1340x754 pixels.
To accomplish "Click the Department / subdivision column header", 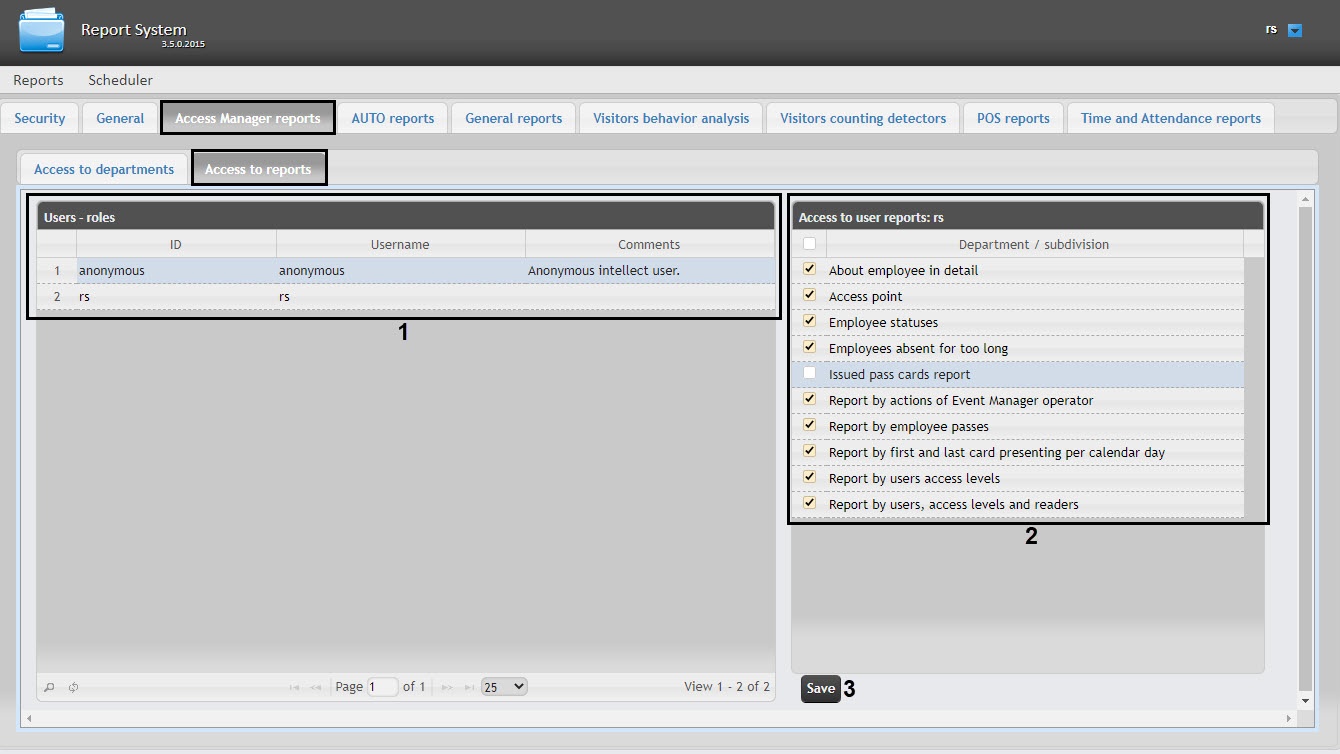I will [1034, 244].
